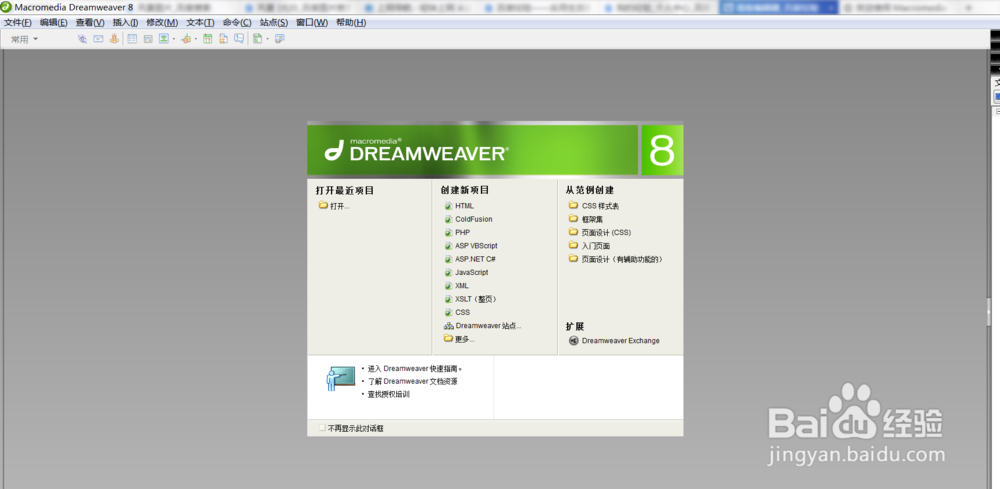Insert a Table using toolbar icon
Image resolution: width=1000 pixels, height=489 pixels.
[x=132, y=39]
